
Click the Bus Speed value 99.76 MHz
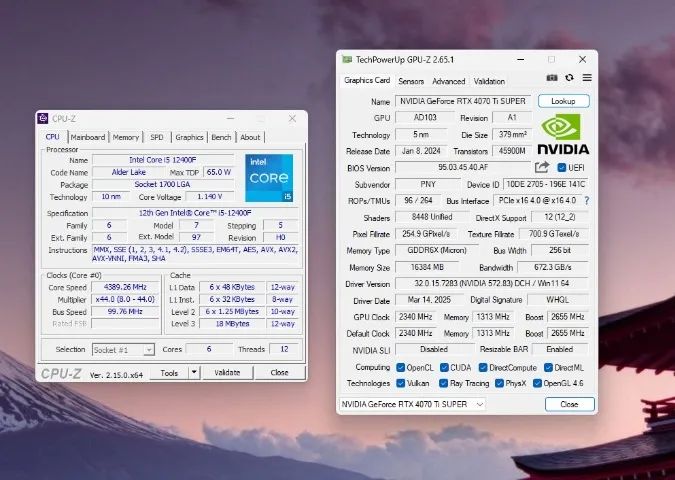[x=125, y=311]
